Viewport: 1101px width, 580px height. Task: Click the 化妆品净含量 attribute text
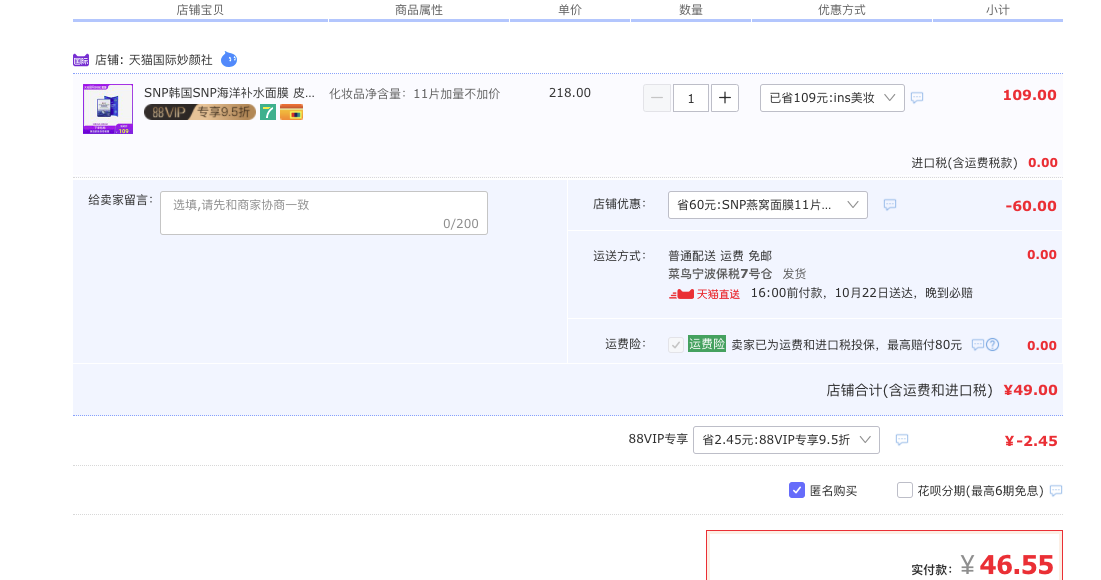click(414, 93)
